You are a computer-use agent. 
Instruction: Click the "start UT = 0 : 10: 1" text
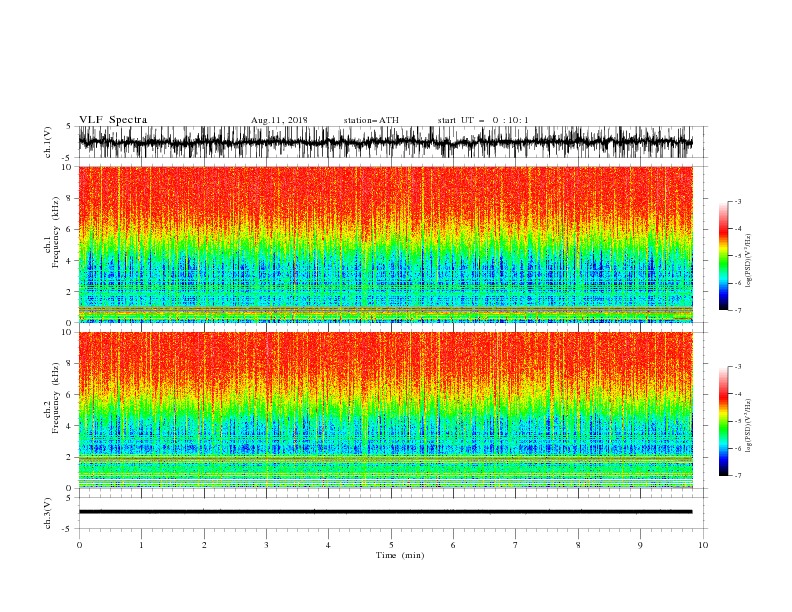coord(483,120)
